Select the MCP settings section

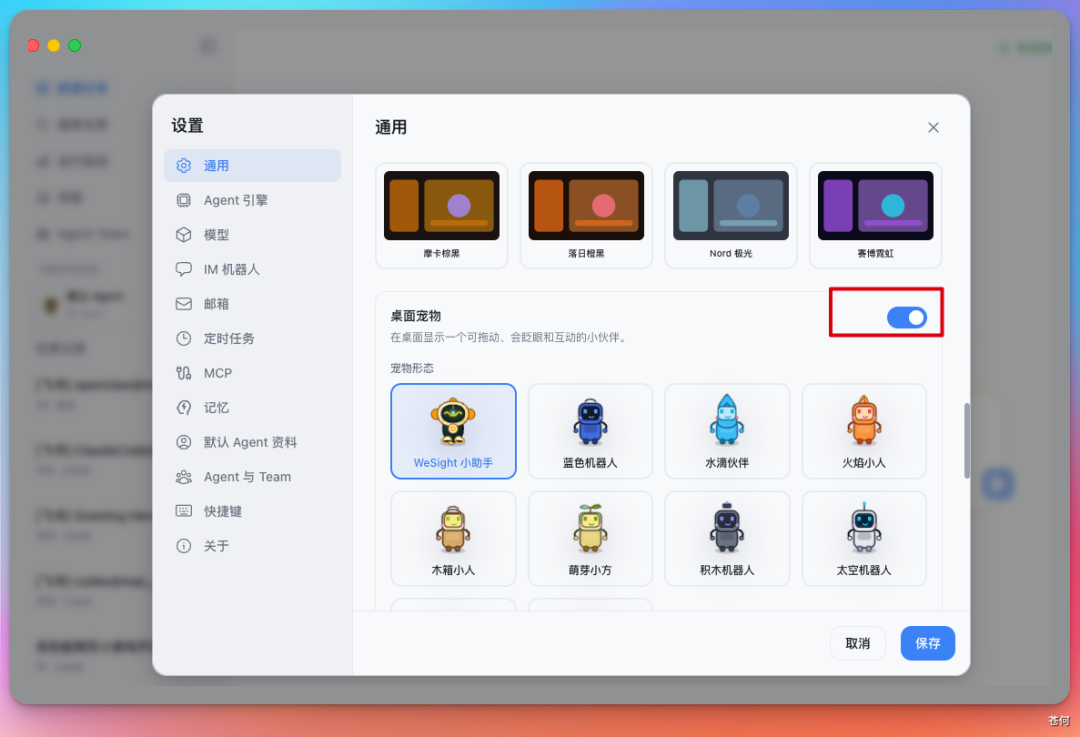(252, 373)
